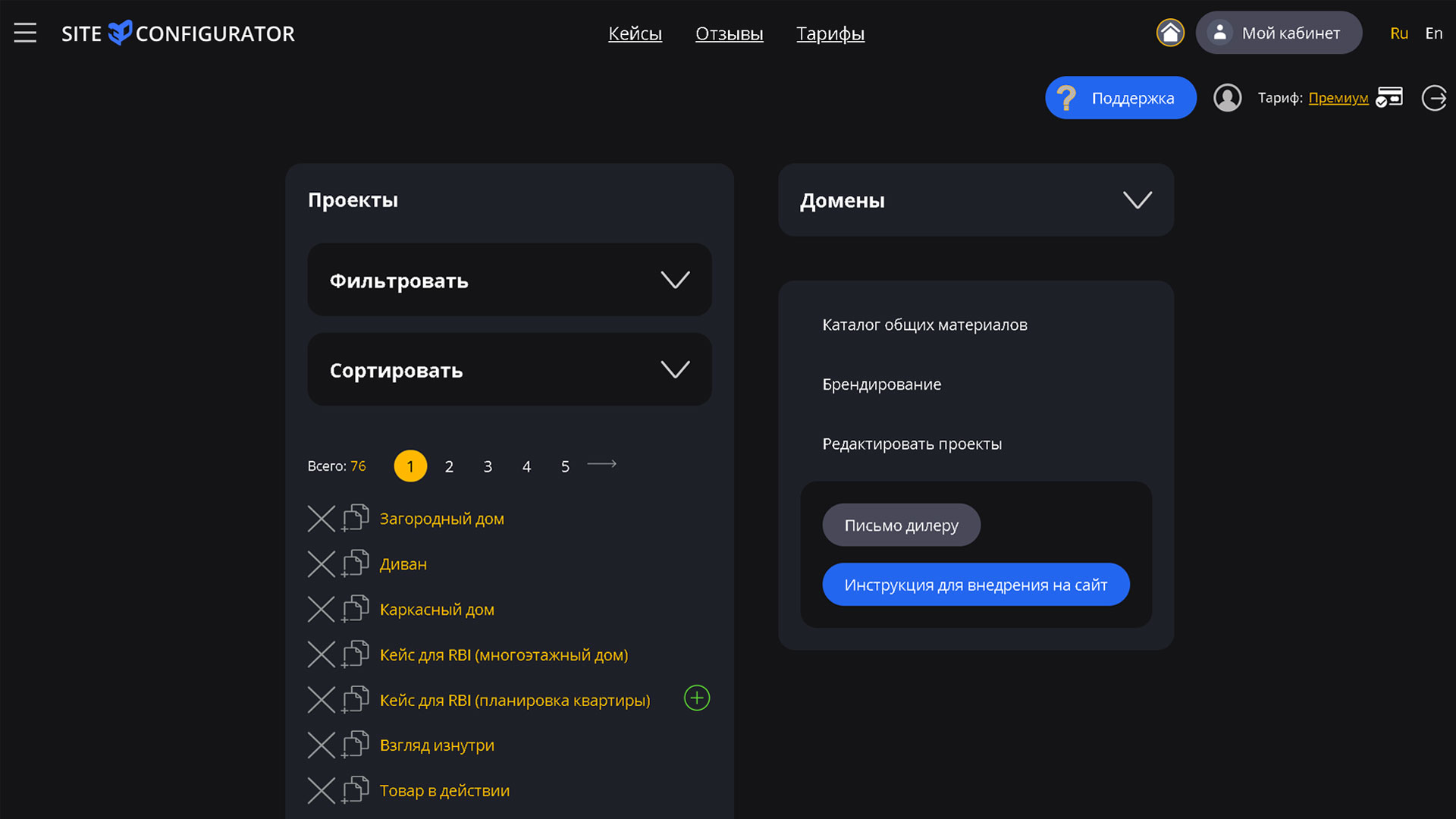Click the home icon in header
The width and height of the screenshot is (1456, 819).
pos(1170,33)
